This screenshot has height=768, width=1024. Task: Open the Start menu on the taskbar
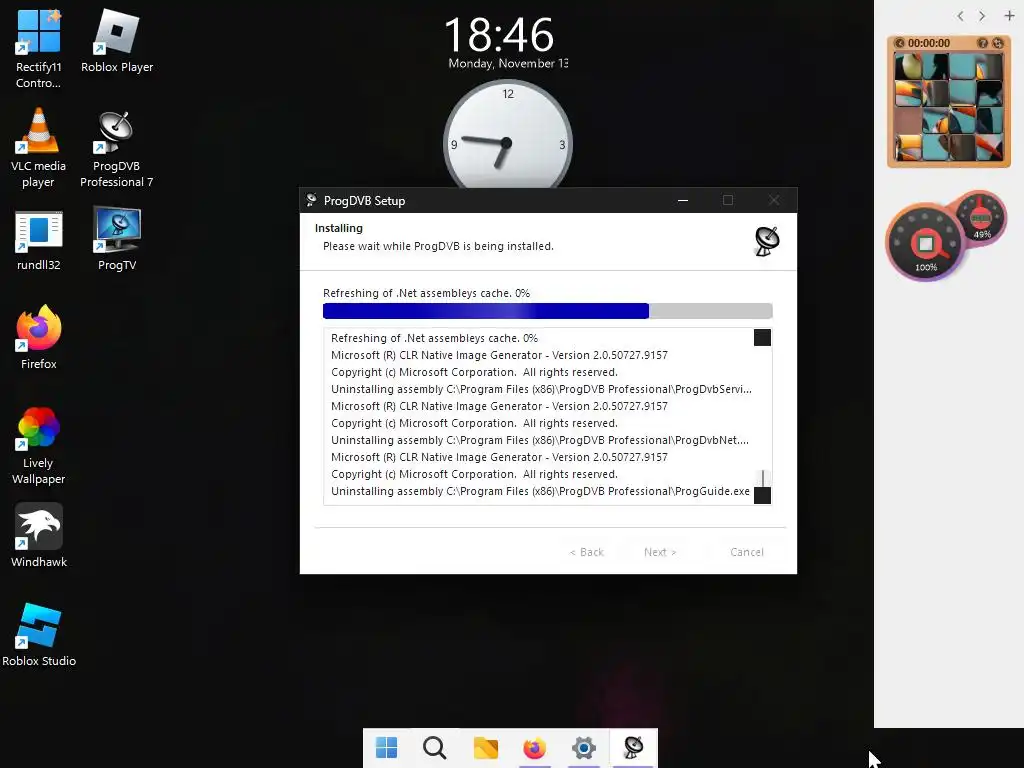(387, 748)
